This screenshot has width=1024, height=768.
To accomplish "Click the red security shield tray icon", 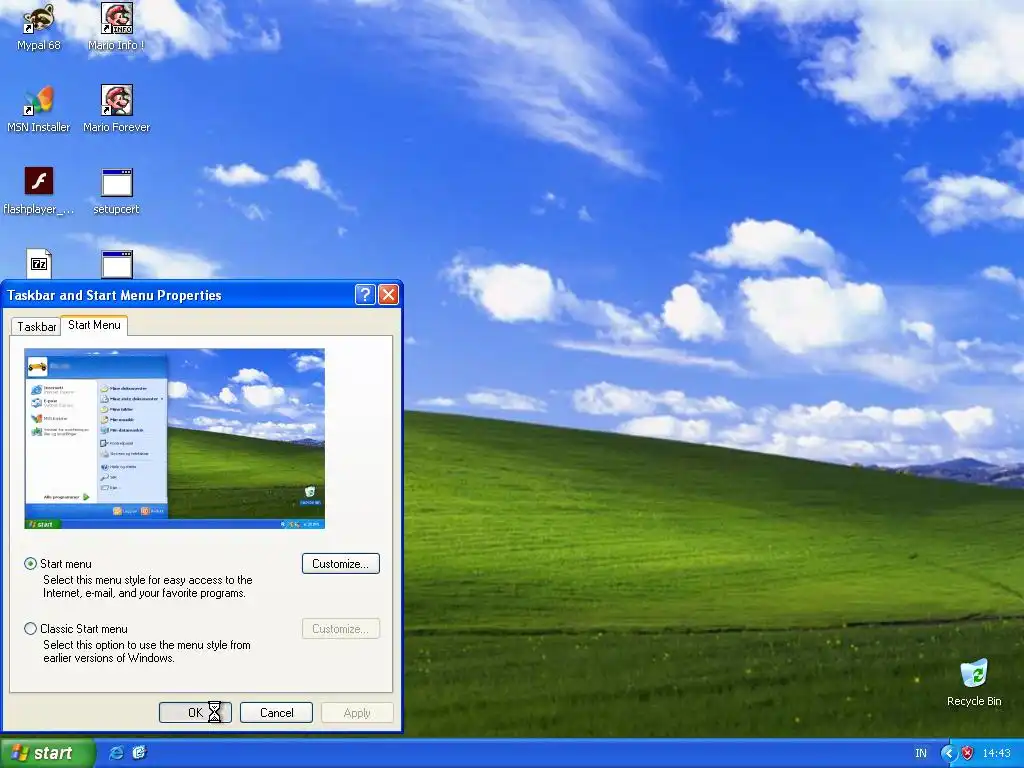I will coord(967,753).
